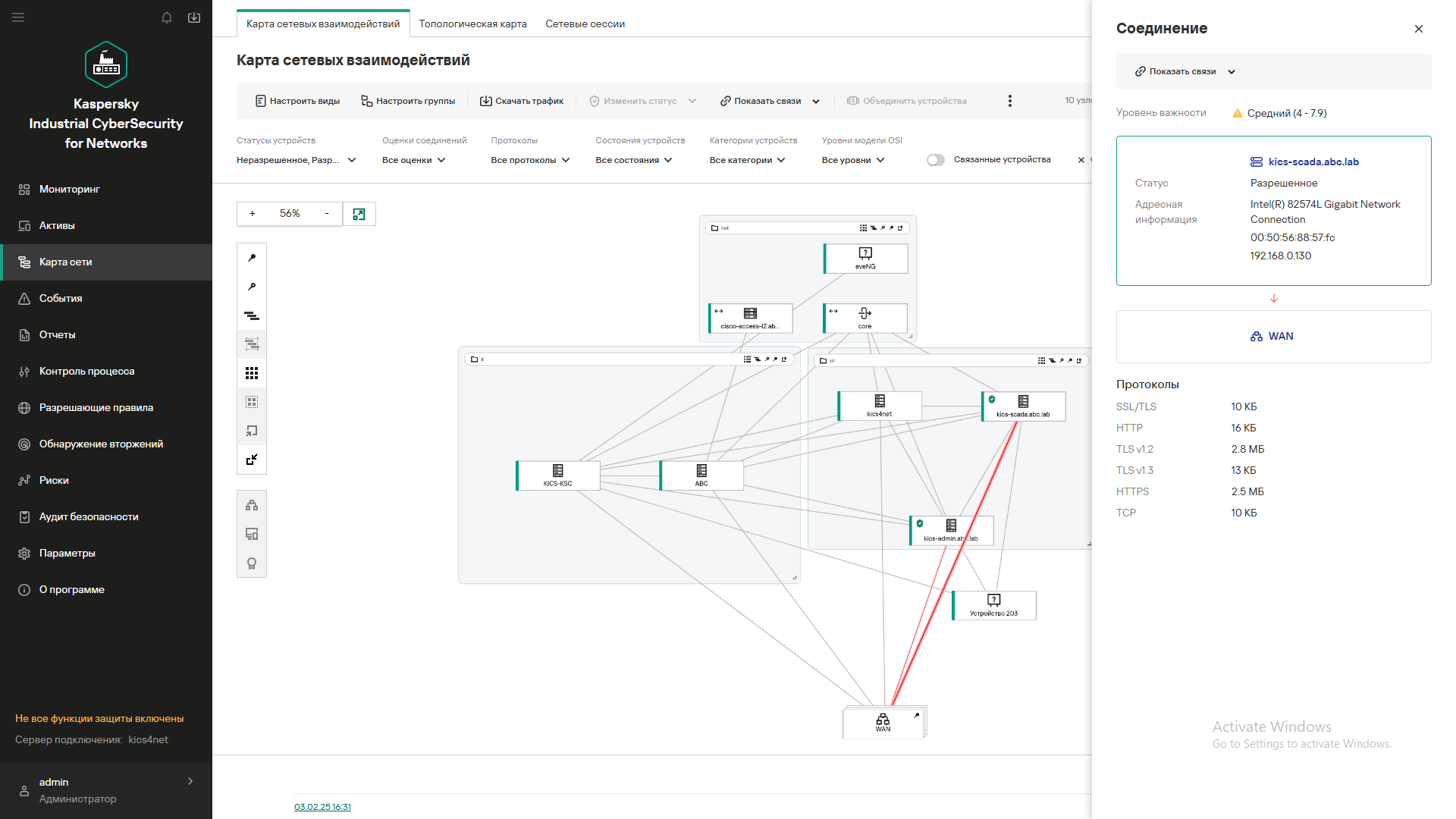Image resolution: width=1456 pixels, height=819 pixels.
Task: Click the grid layout icon in the ot group header
Action: pyautogui.click(x=1041, y=361)
